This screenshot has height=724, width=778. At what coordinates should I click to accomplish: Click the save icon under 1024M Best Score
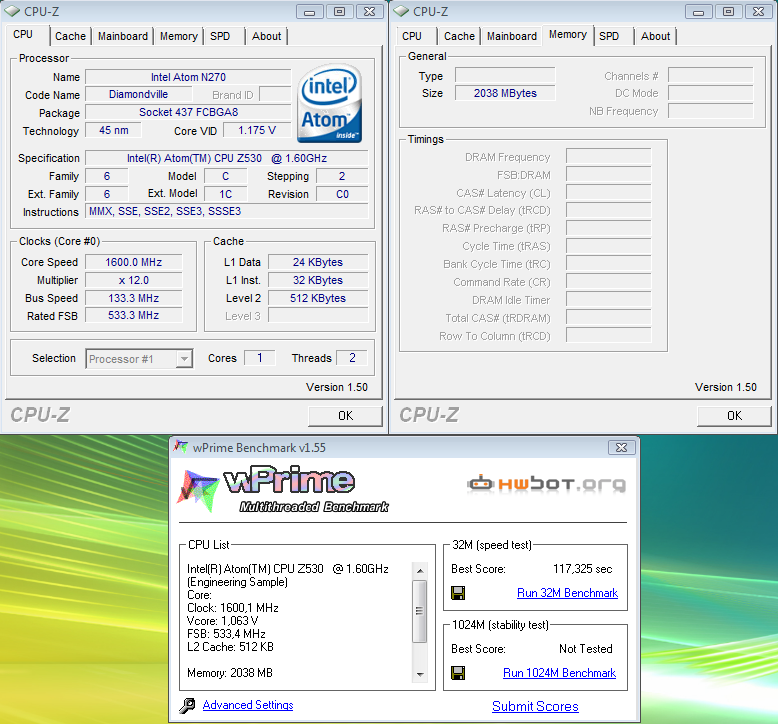point(457,673)
